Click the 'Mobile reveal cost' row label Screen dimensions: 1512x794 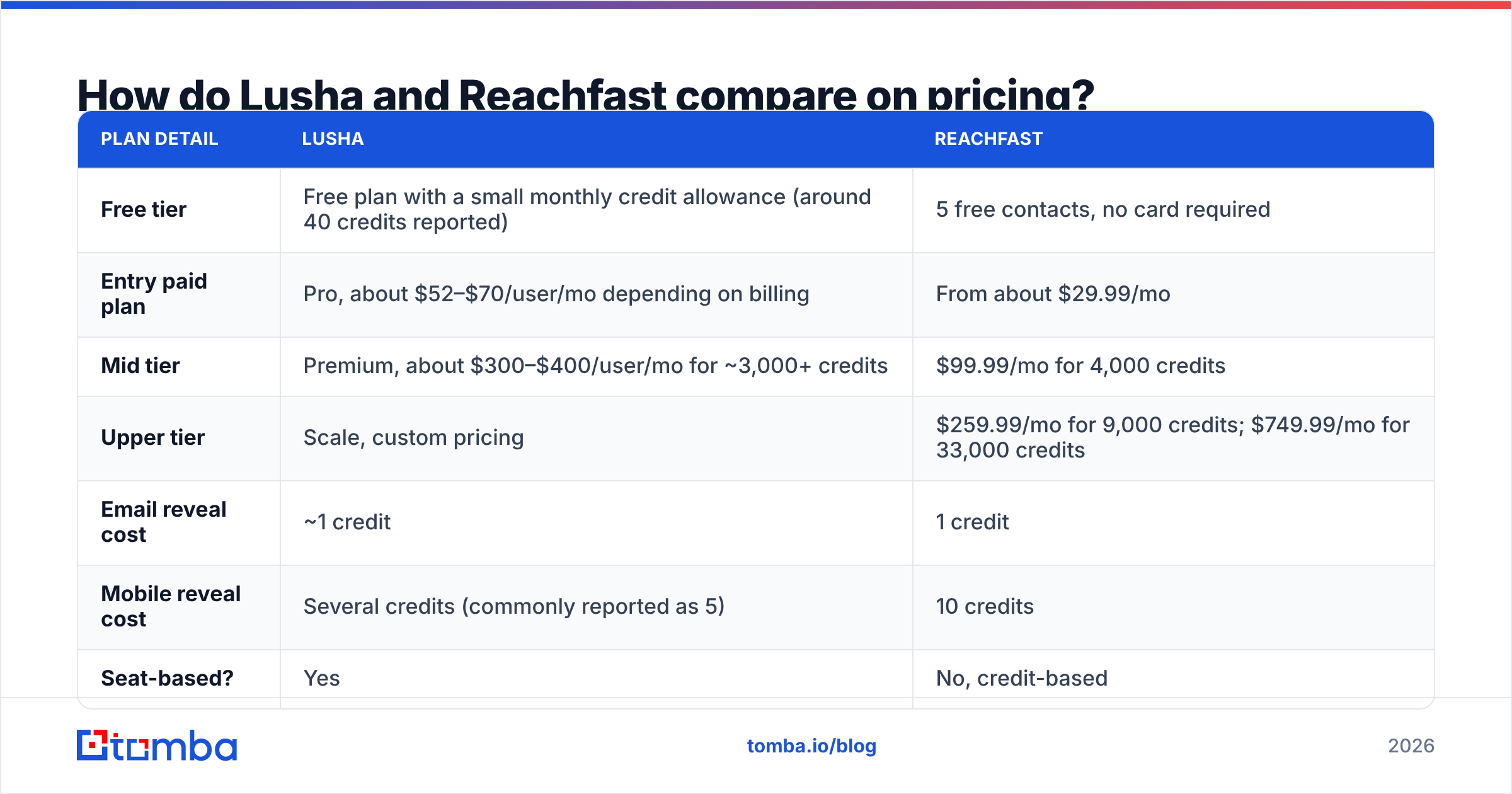(171, 606)
